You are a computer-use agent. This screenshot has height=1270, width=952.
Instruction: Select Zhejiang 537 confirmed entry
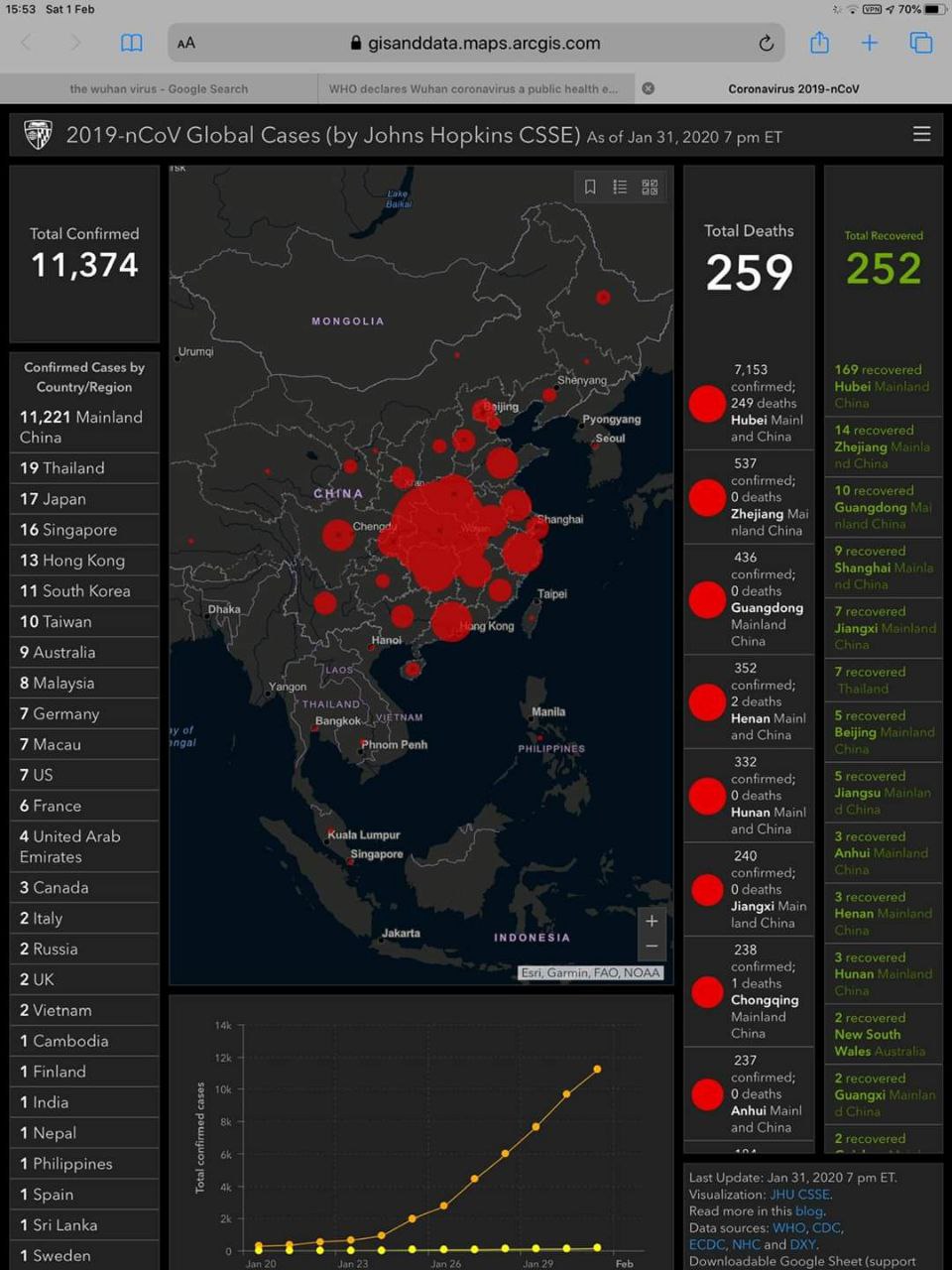749,497
